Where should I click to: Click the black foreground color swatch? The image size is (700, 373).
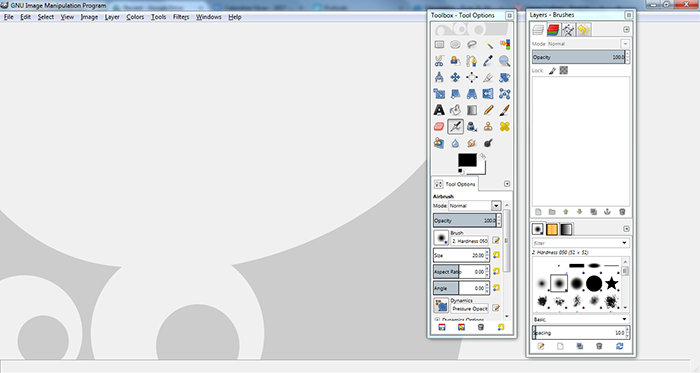tap(467, 160)
